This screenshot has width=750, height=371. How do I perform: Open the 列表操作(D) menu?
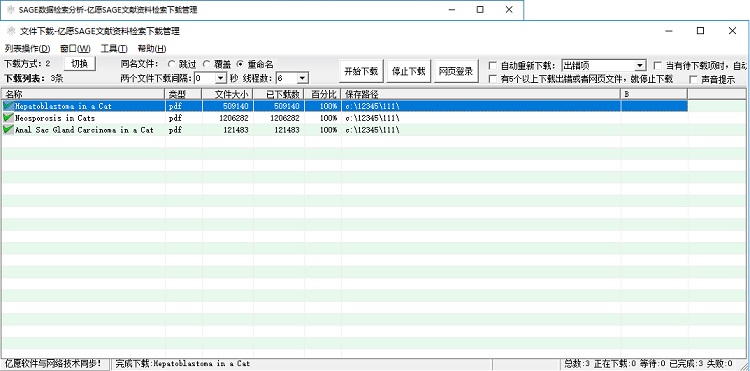pos(27,48)
